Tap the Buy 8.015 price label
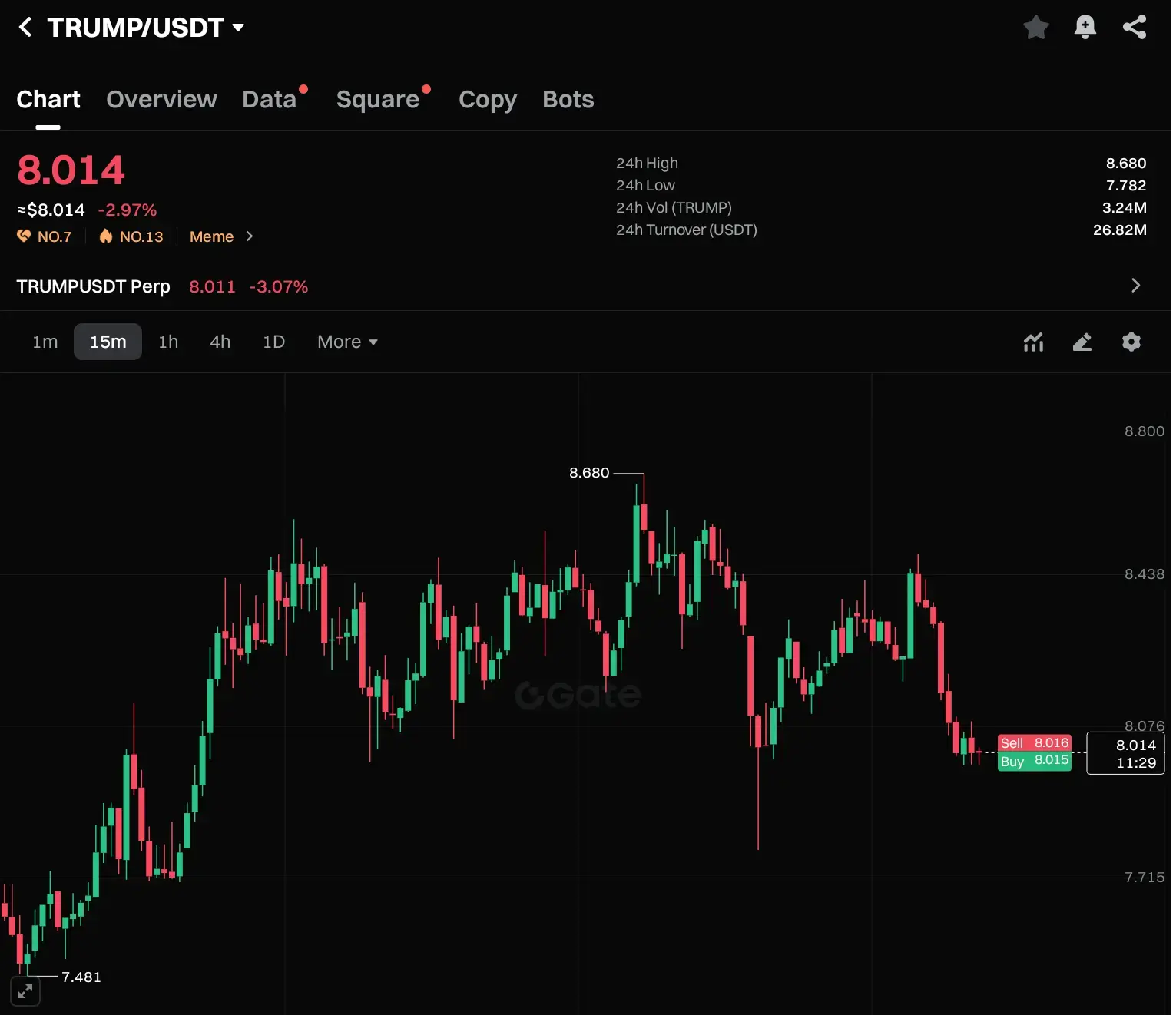This screenshot has height=1015, width=1176. (x=1035, y=761)
